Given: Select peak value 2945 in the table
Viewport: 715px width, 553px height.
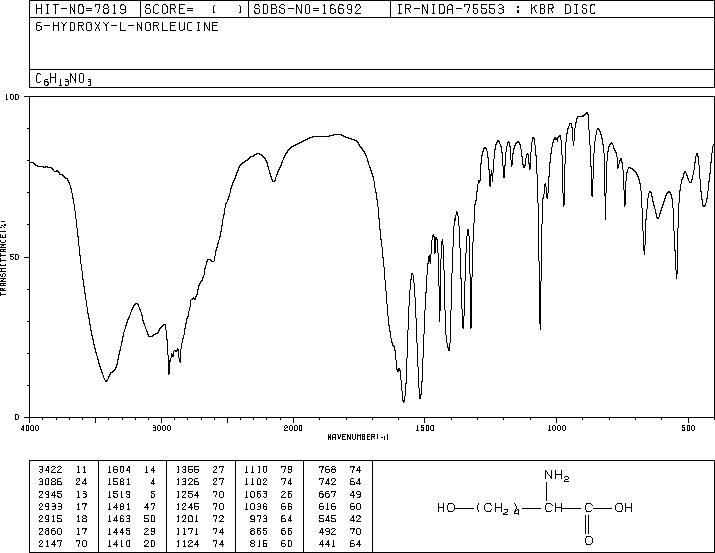Looking at the screenshot, I should (50, 494).
